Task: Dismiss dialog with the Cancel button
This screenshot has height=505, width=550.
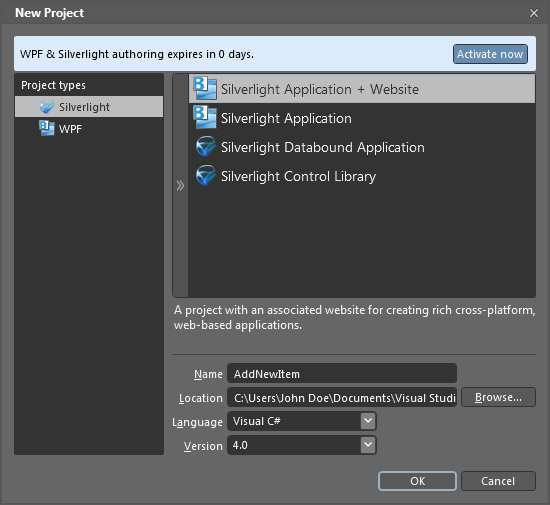Action: [x=498, y=481]
